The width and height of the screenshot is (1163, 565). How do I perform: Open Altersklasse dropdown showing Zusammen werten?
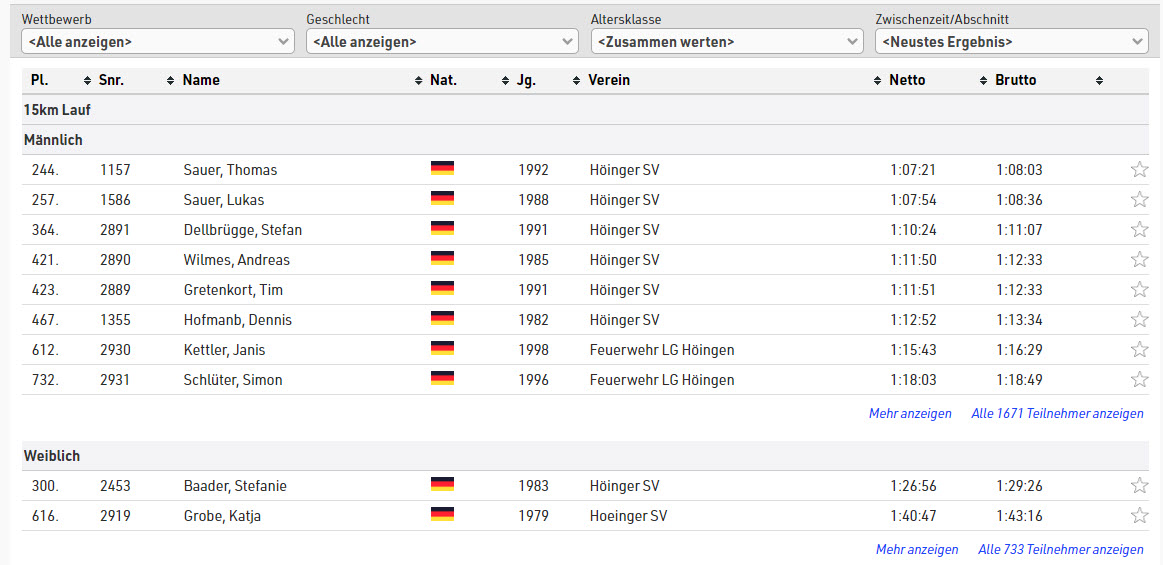click(726, 42)
